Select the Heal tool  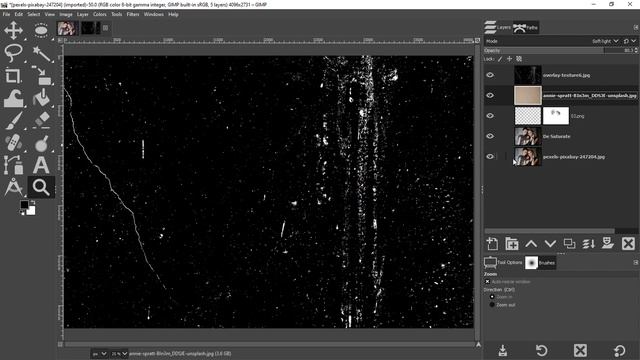click(13, 143)
